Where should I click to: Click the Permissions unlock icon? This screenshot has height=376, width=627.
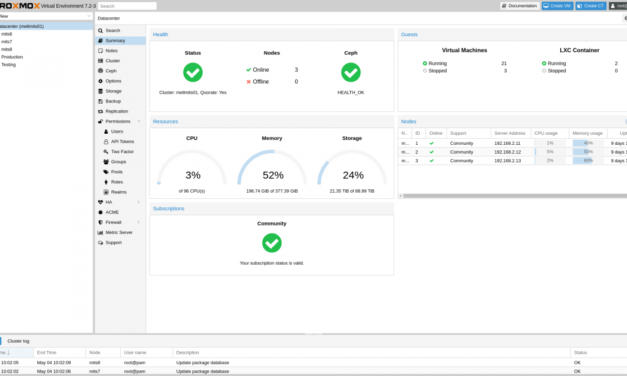[100, 121]
